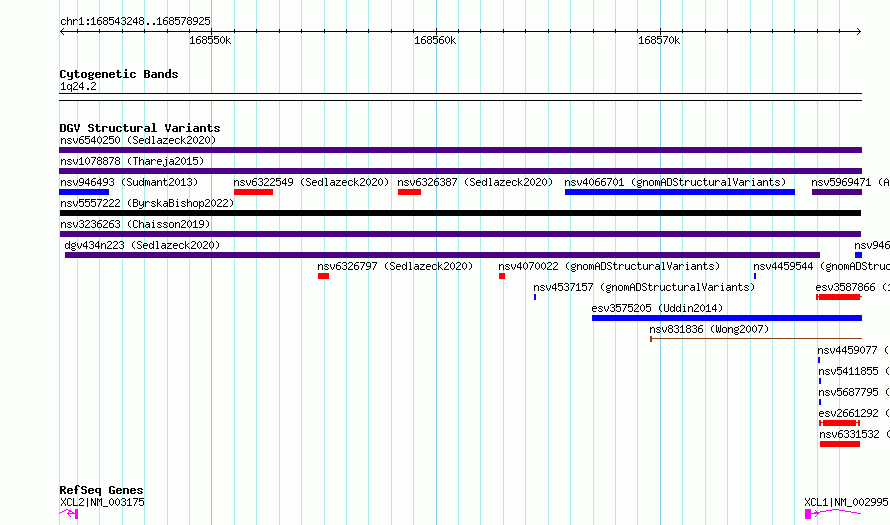Screen dimensions: 890x525
Task: Click the 168570k ruler position label
Action: click(x=659, y=41)
